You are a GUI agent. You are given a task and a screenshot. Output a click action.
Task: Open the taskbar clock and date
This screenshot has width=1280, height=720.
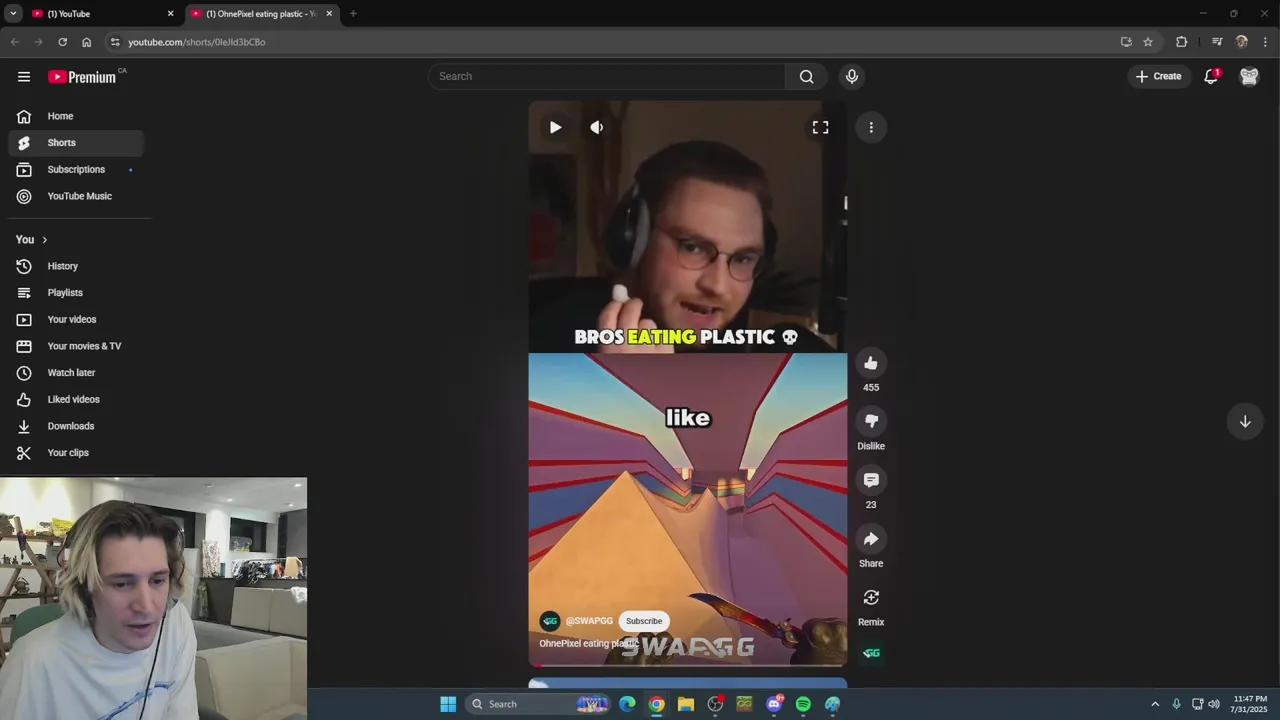coord(1250,704)
